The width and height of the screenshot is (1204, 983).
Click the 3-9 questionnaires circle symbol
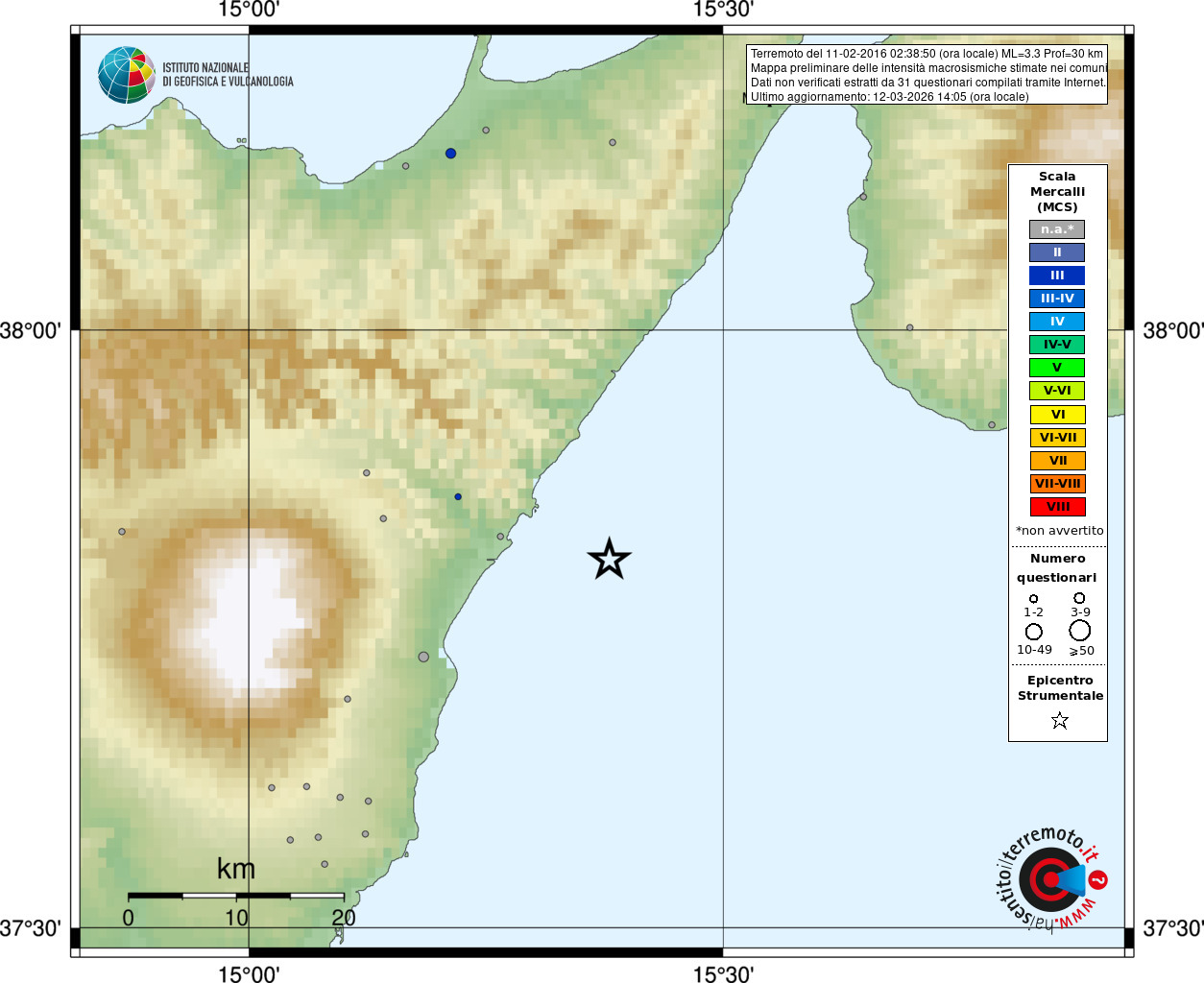1079,597
